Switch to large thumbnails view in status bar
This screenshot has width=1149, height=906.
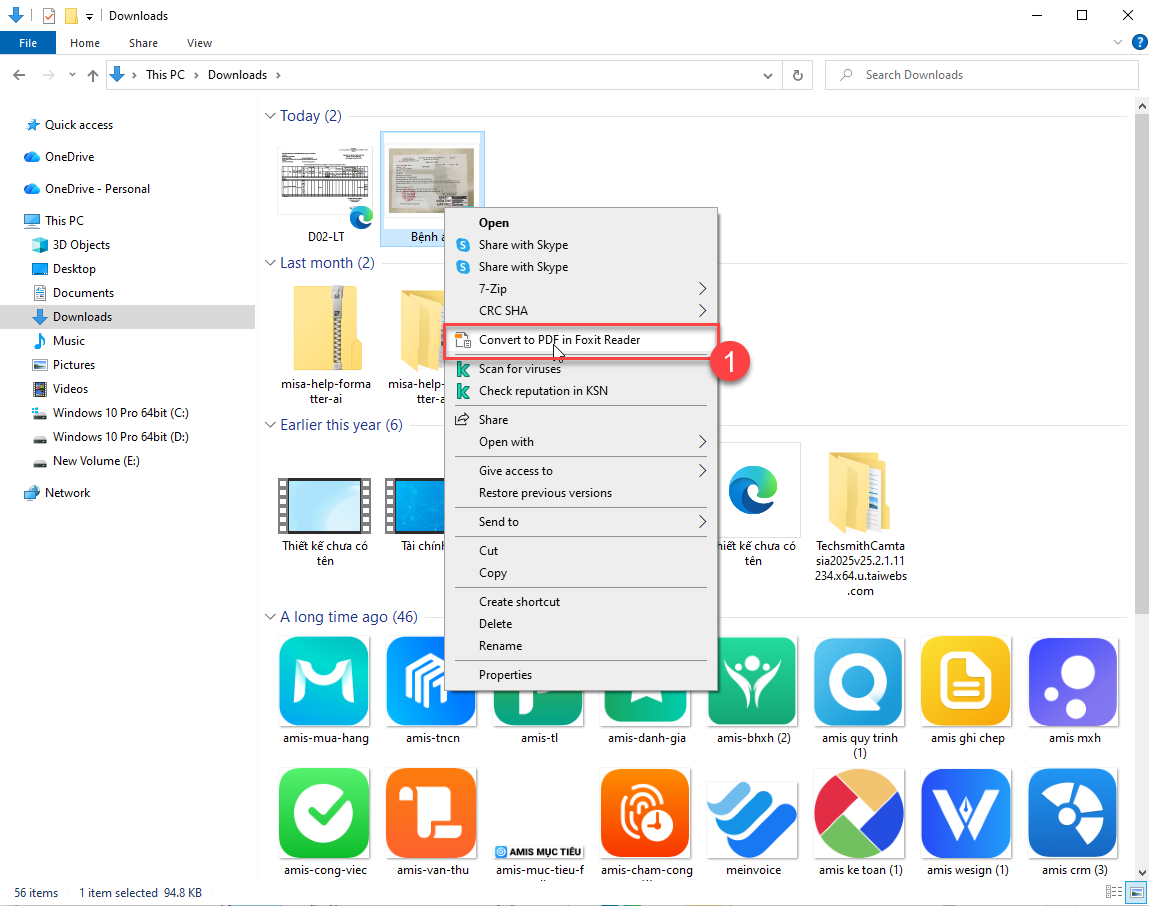(1136, 892)
